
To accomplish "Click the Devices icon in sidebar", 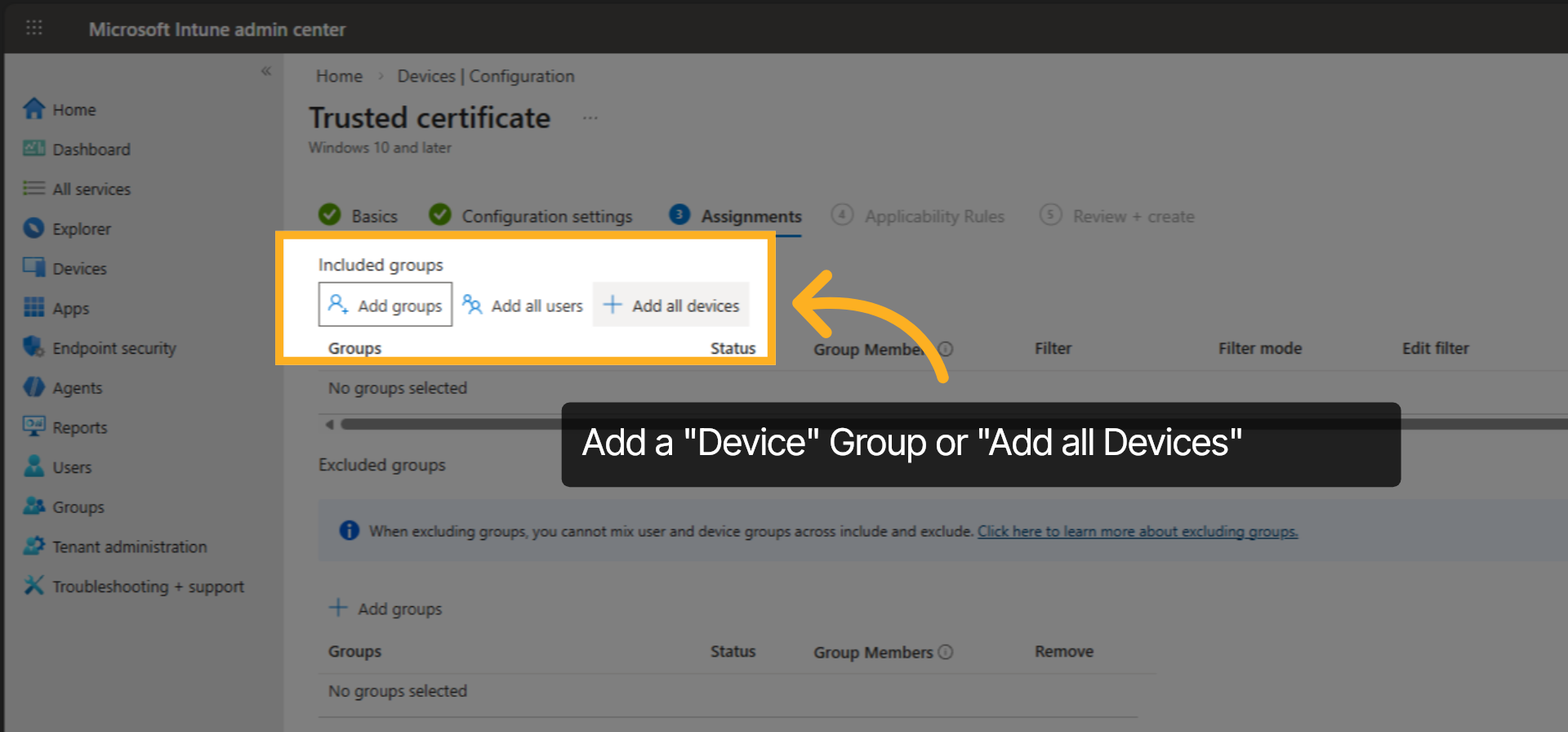I will click(33, 267).
